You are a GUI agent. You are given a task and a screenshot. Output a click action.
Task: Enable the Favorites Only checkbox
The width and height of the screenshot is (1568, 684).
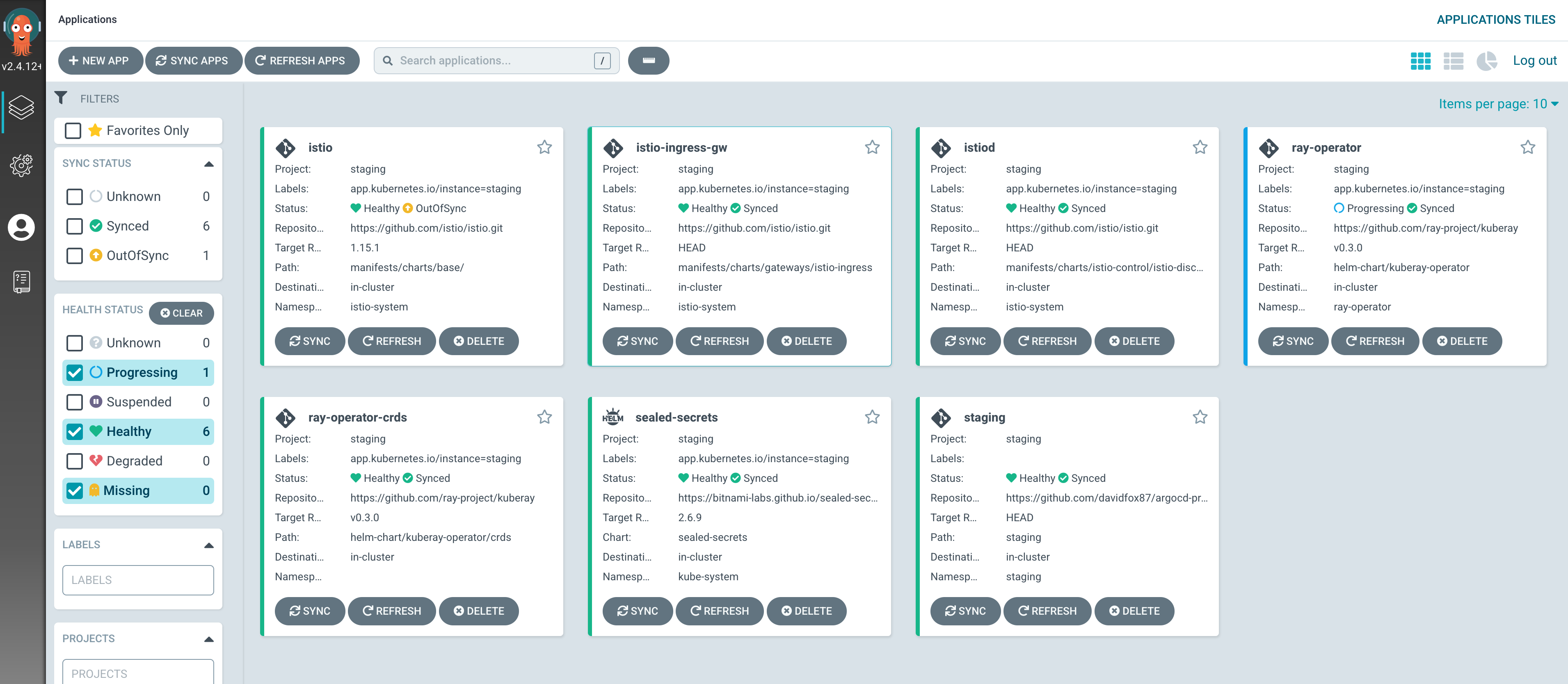point(73,131)
